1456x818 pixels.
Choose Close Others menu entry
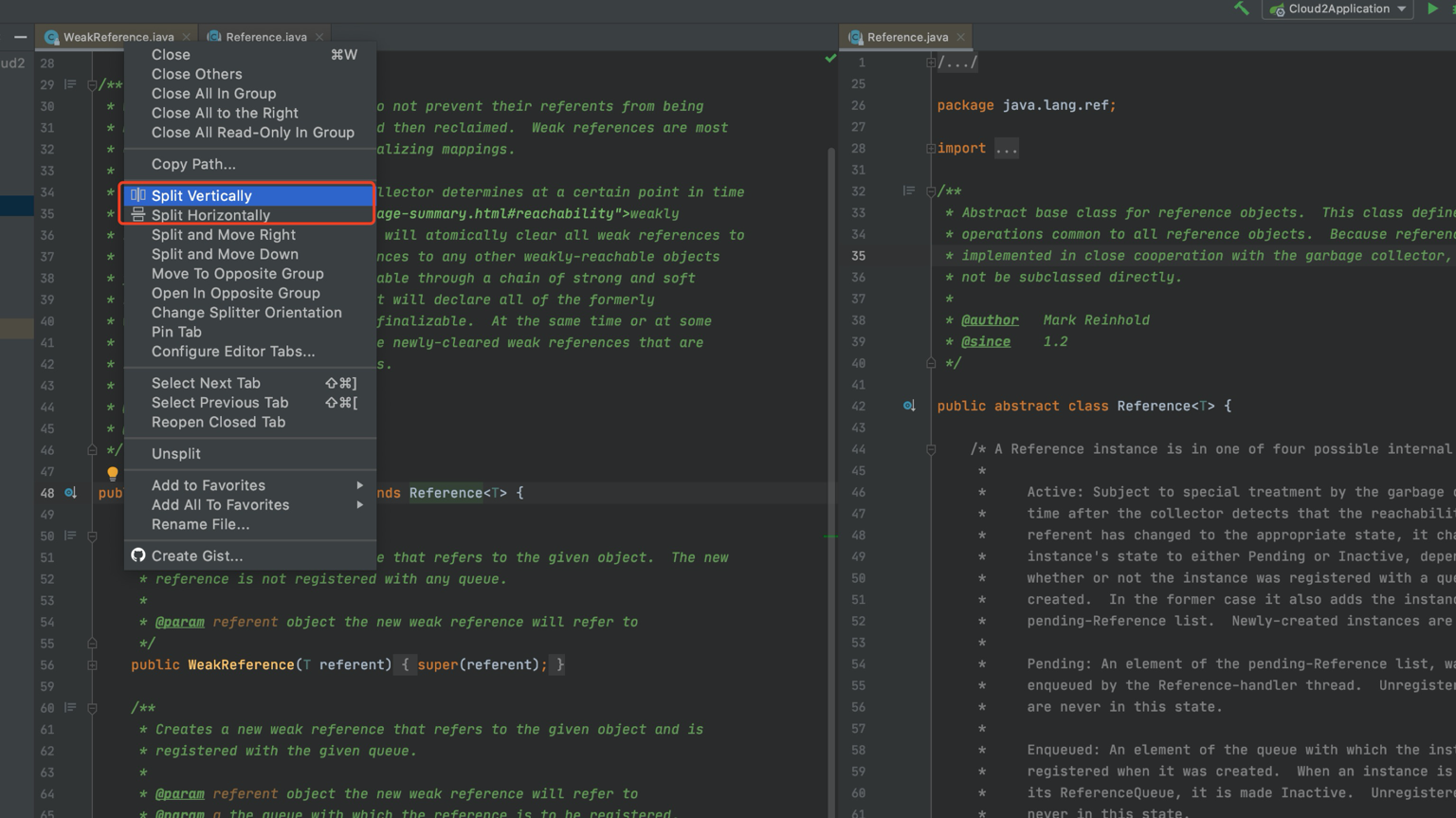250,74
